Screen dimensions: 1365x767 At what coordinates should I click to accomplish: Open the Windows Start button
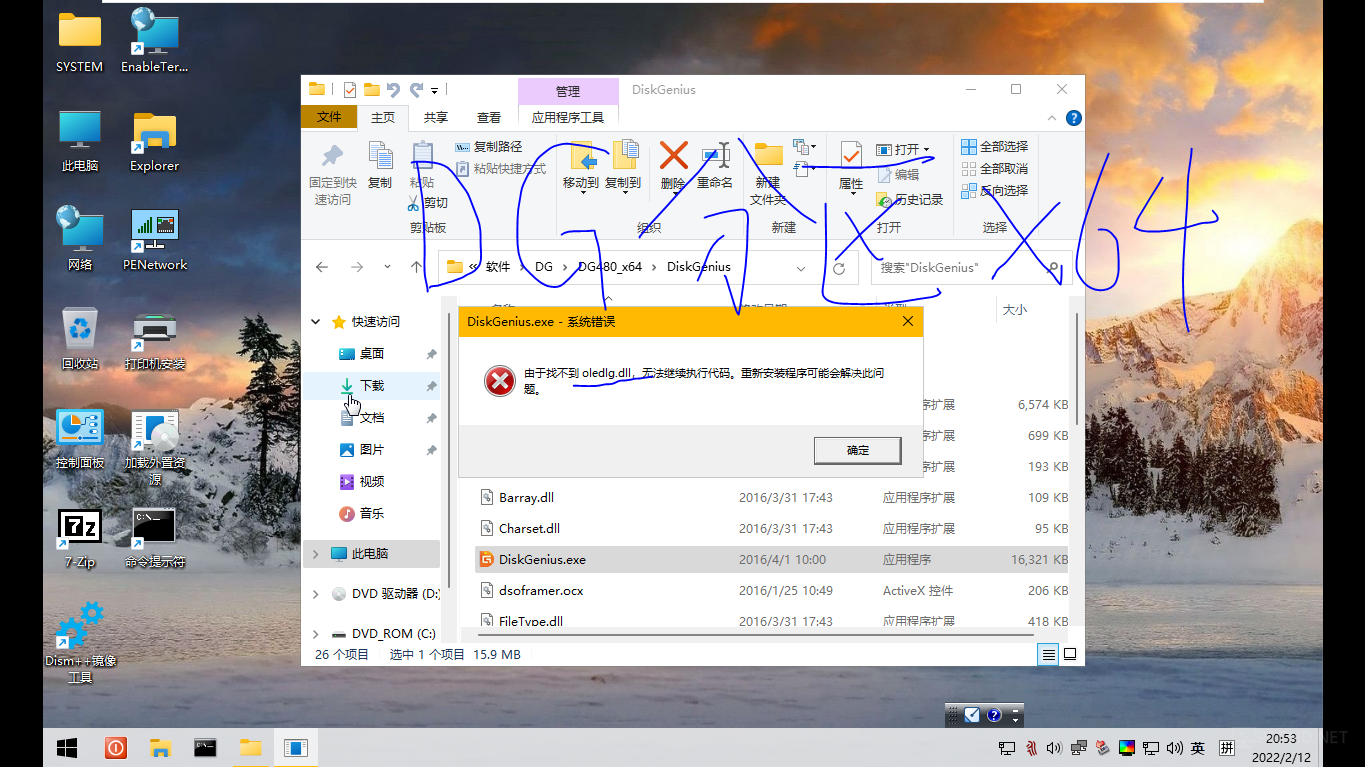click(68, 747)
